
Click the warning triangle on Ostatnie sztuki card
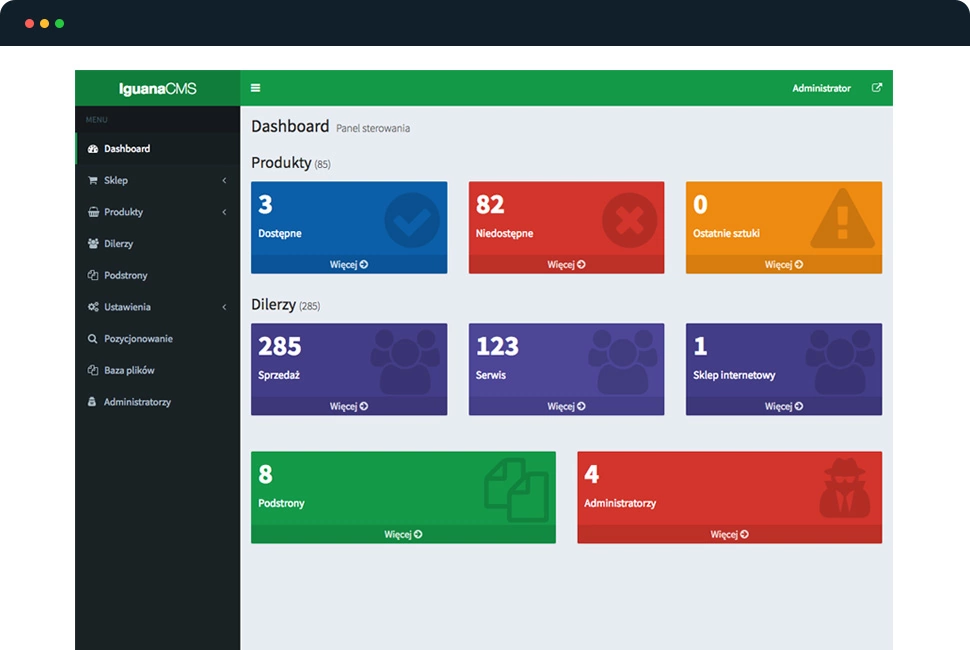pyautogui.click(x=842, y=219)
